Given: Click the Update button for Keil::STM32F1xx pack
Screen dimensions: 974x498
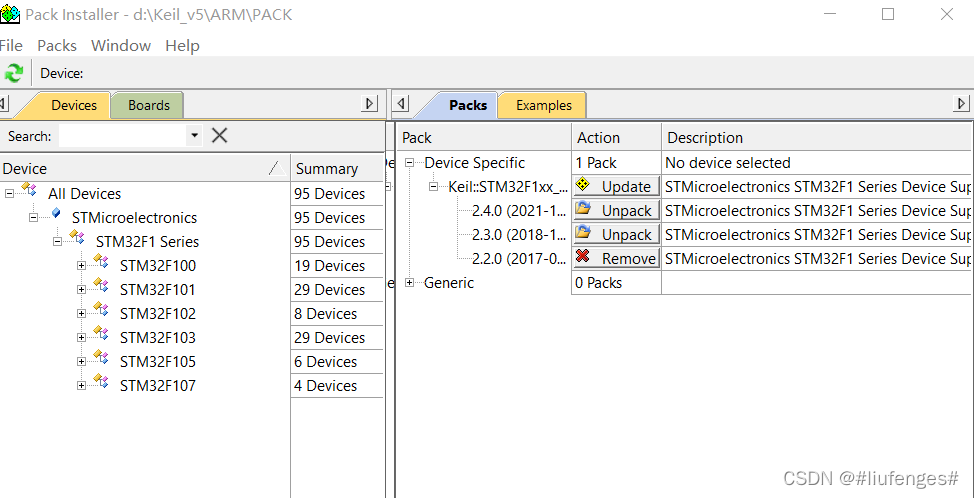Looking at the screenshot, I should [x=616, y=186].
